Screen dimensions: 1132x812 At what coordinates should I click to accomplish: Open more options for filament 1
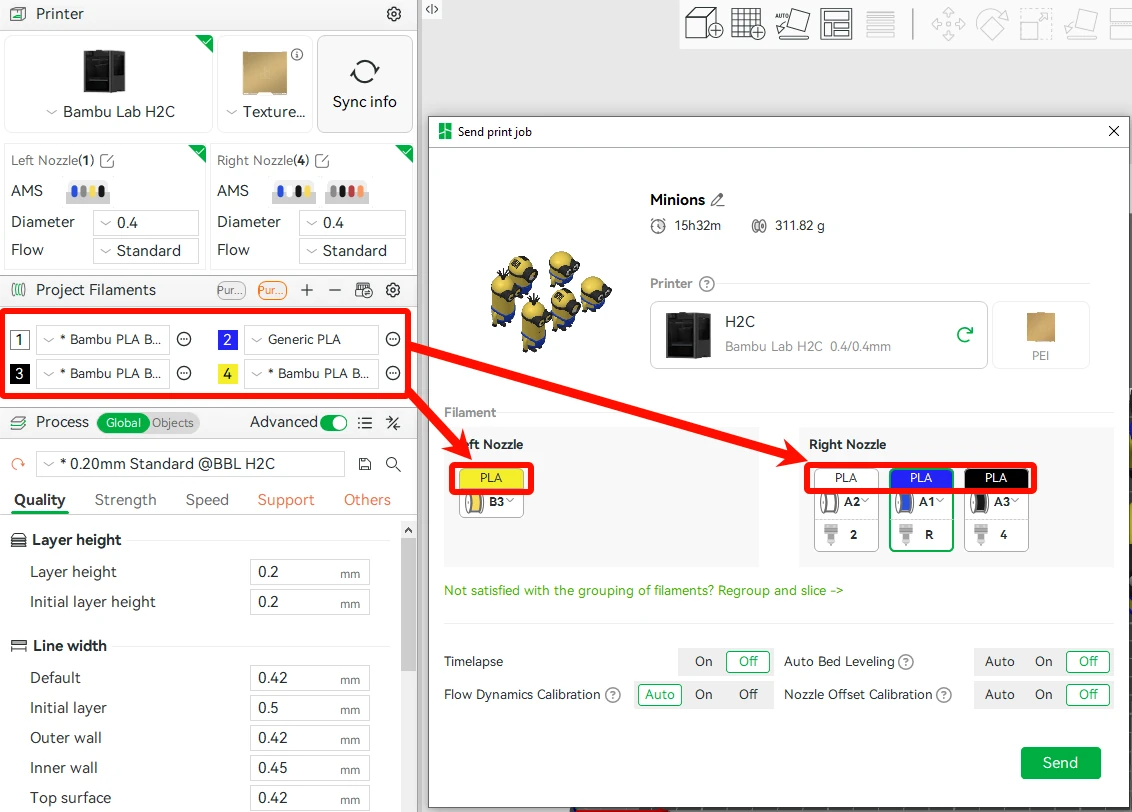(x=184, y=339)
